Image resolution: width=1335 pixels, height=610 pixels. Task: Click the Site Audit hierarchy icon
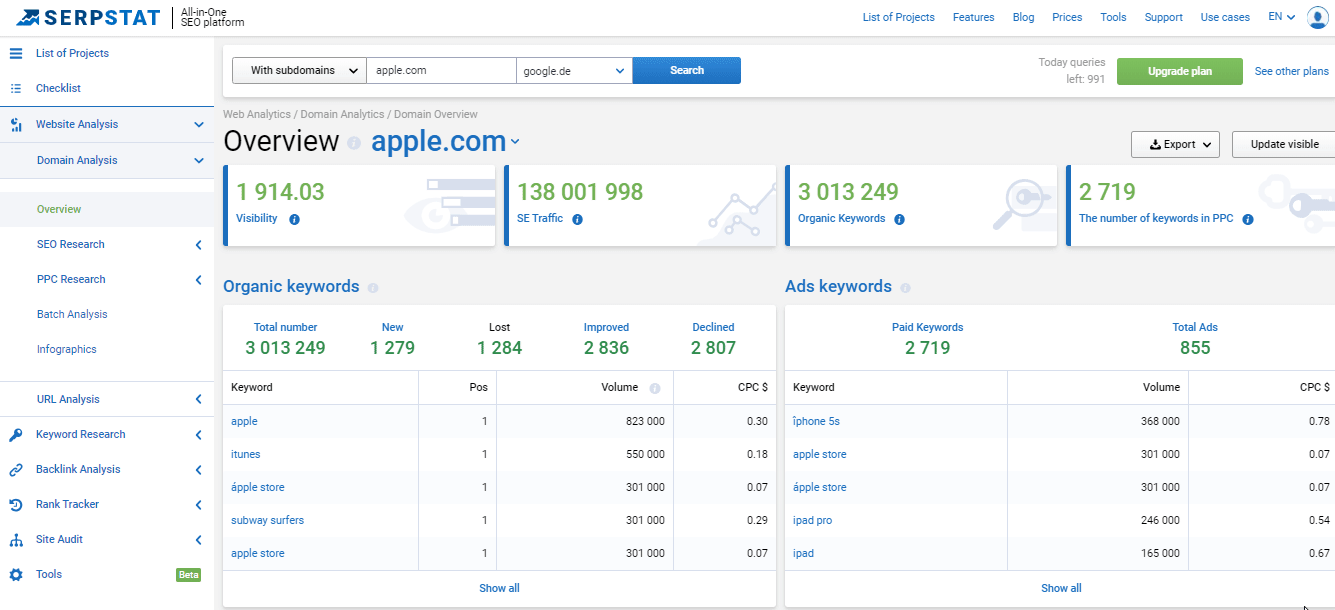click(x=16, y=540)
